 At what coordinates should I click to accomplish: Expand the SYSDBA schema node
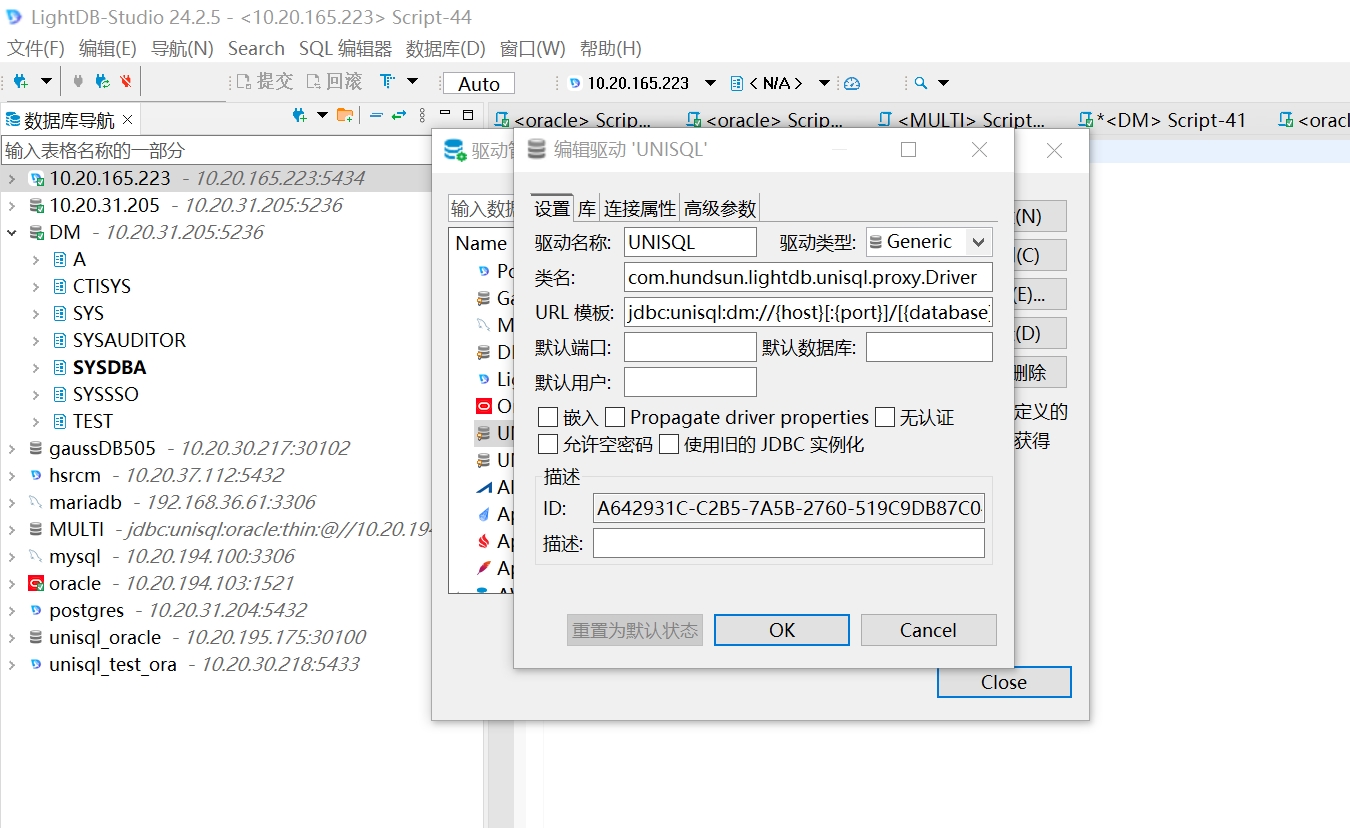[x=36, y=367]
